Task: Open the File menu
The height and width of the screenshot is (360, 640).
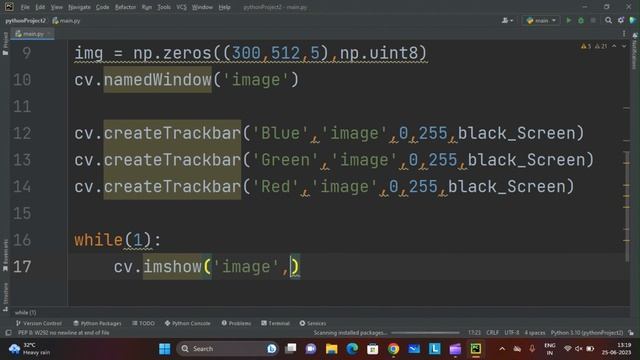Action: [25, 7]
